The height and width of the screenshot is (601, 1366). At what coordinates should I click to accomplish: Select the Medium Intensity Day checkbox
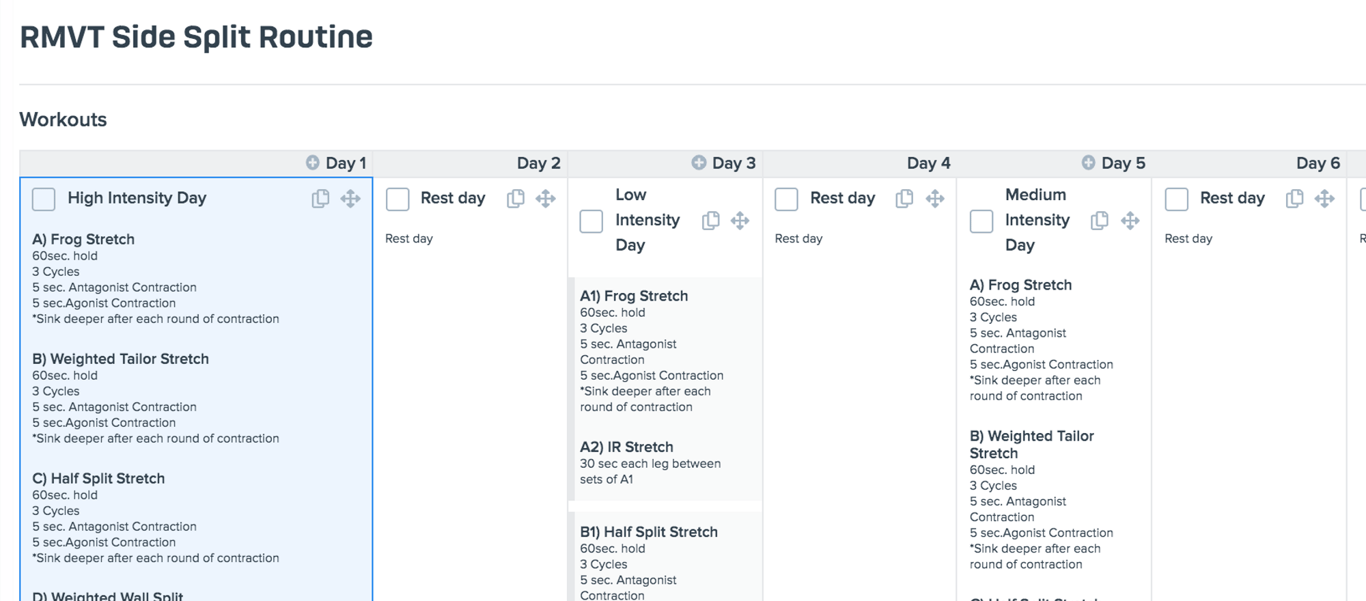tap(981, 220)
